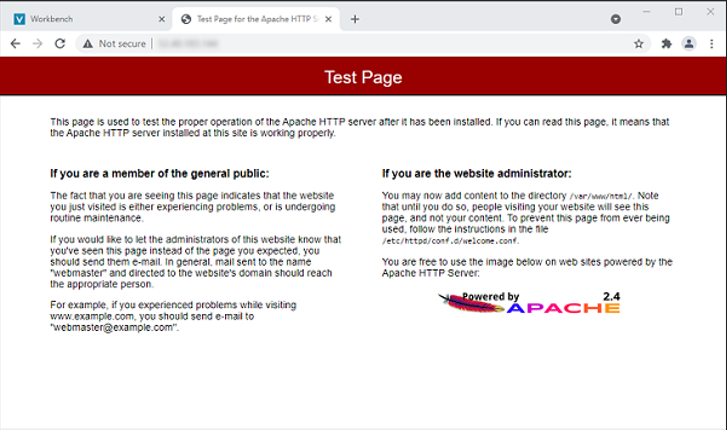Click the www.example.com text
The height and width of the screenshot is (430, 727).
click(x=92, y=316)
